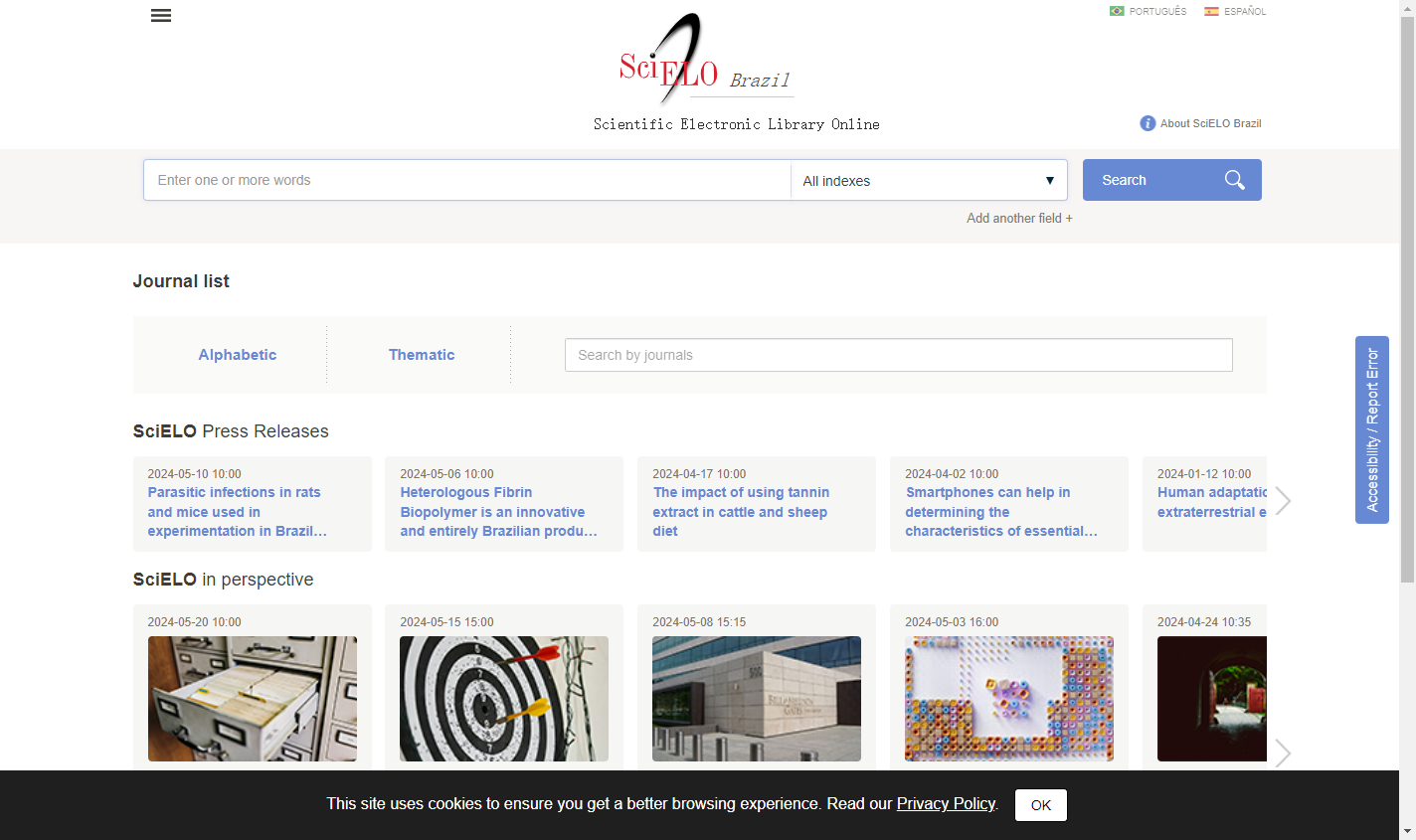Image resolution: width=1416 pixels, height=840 pixels.
Task: Open the building exterior thumbnail
Action: pos(757,699)
